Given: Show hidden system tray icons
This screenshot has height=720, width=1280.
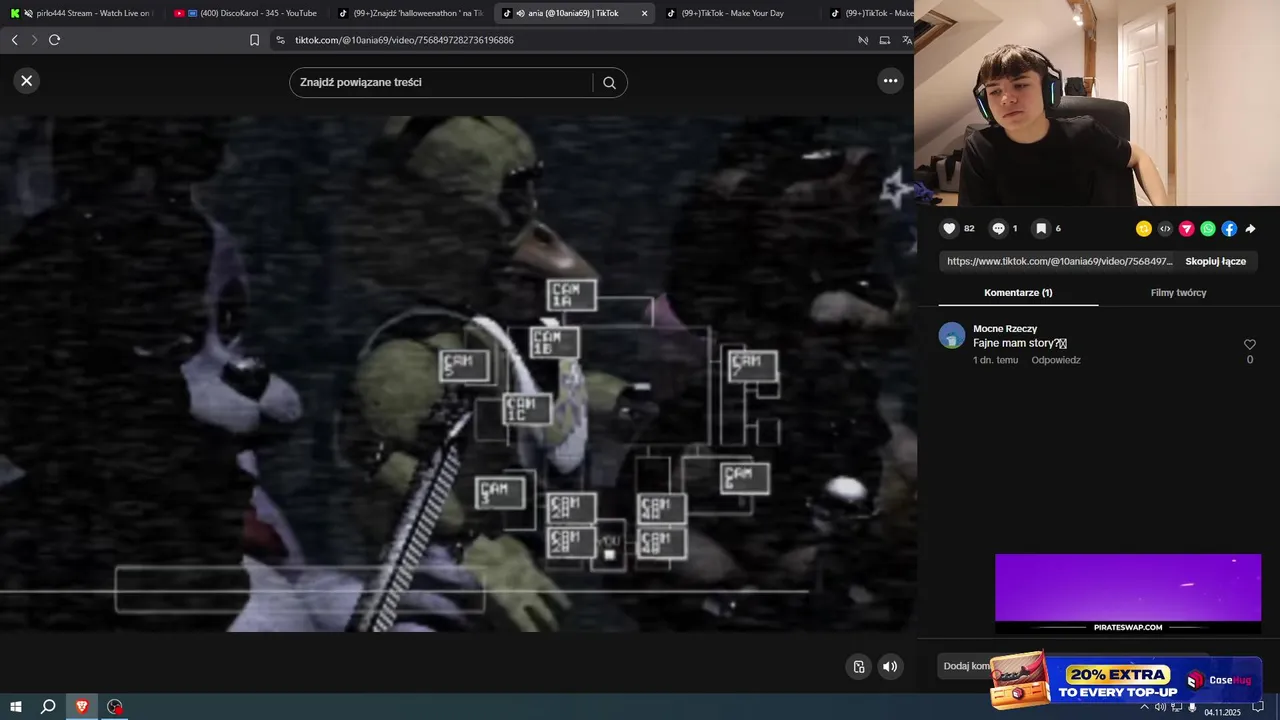Looking at the screenshot, I should click(x=1145, y=707).
